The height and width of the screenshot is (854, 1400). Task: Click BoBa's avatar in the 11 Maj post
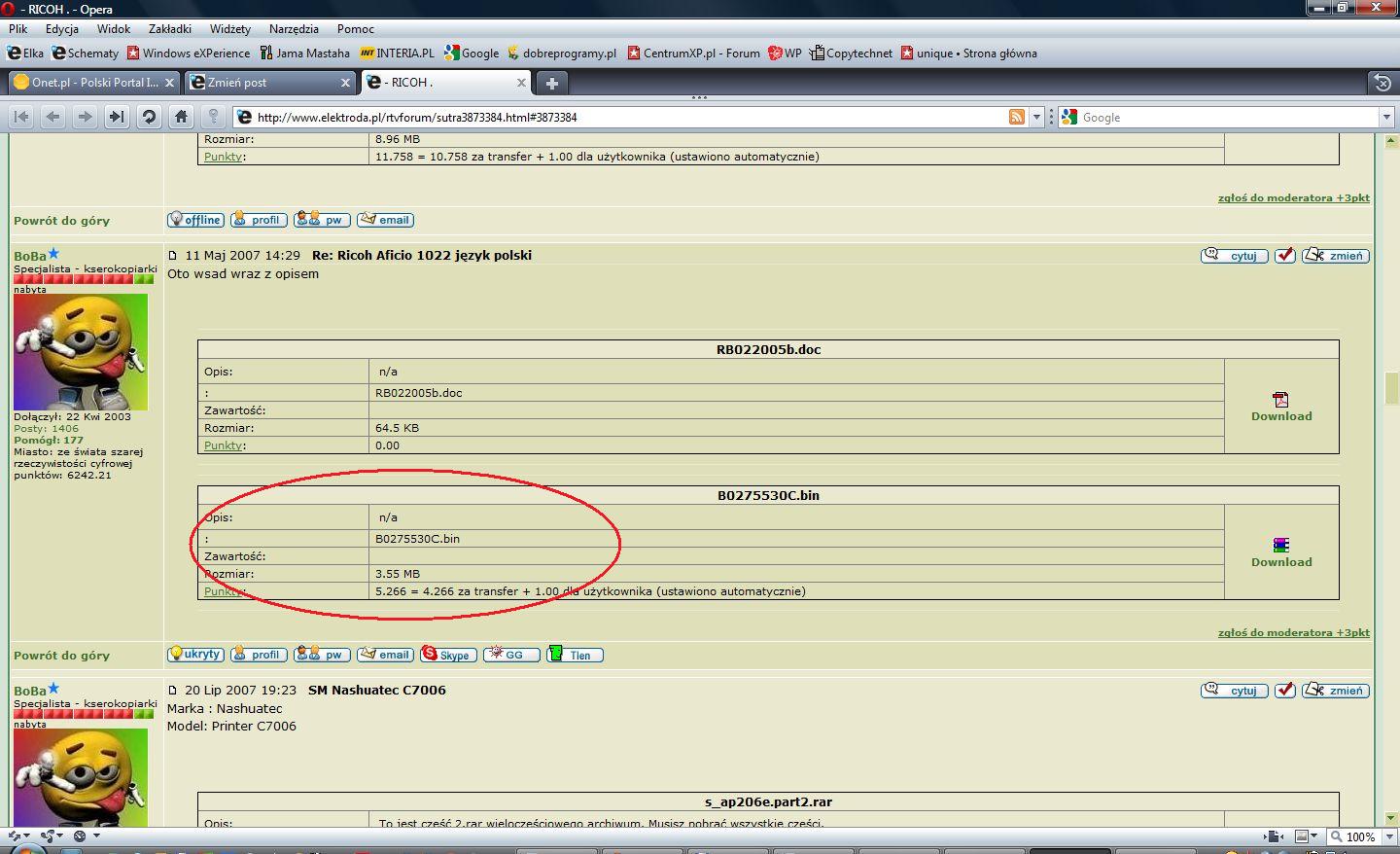pyautogui.click(x=81, y=352)
